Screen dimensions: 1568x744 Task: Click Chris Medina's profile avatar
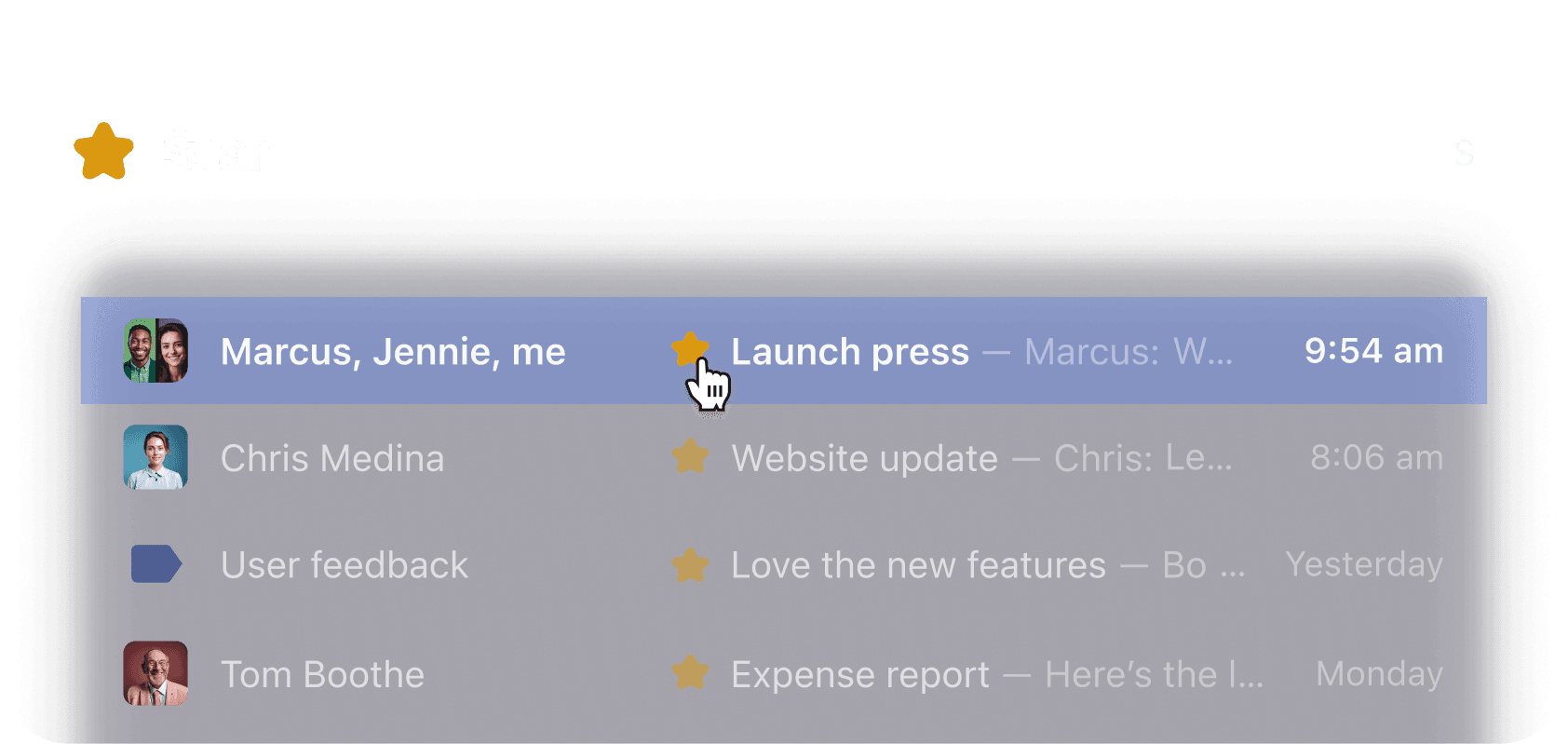pos(155,457)
